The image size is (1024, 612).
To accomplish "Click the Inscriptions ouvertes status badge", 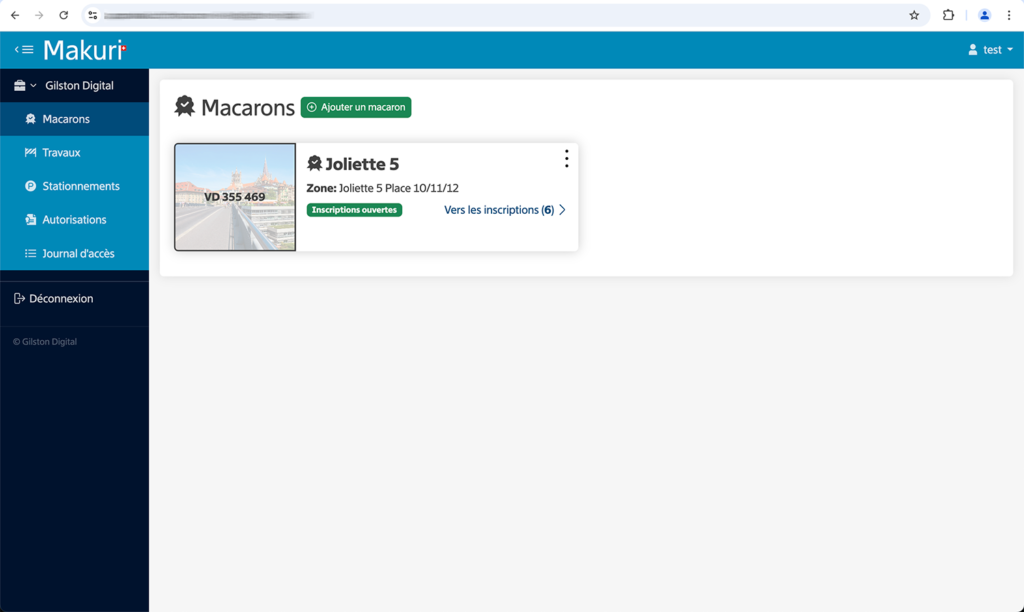I will pyautogui.click(x=354, y=210).
